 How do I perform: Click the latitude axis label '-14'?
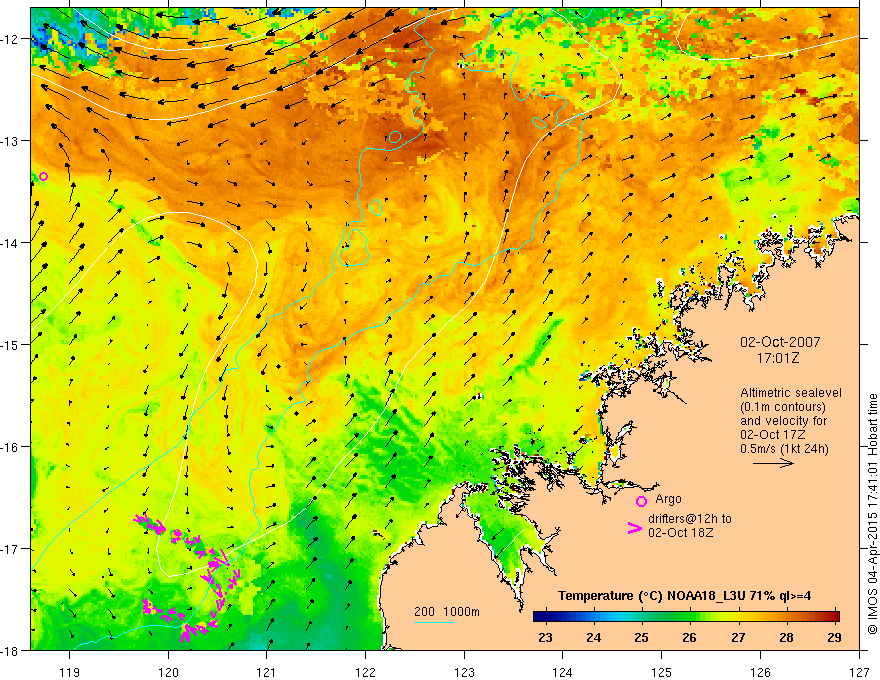click(11, 242)
